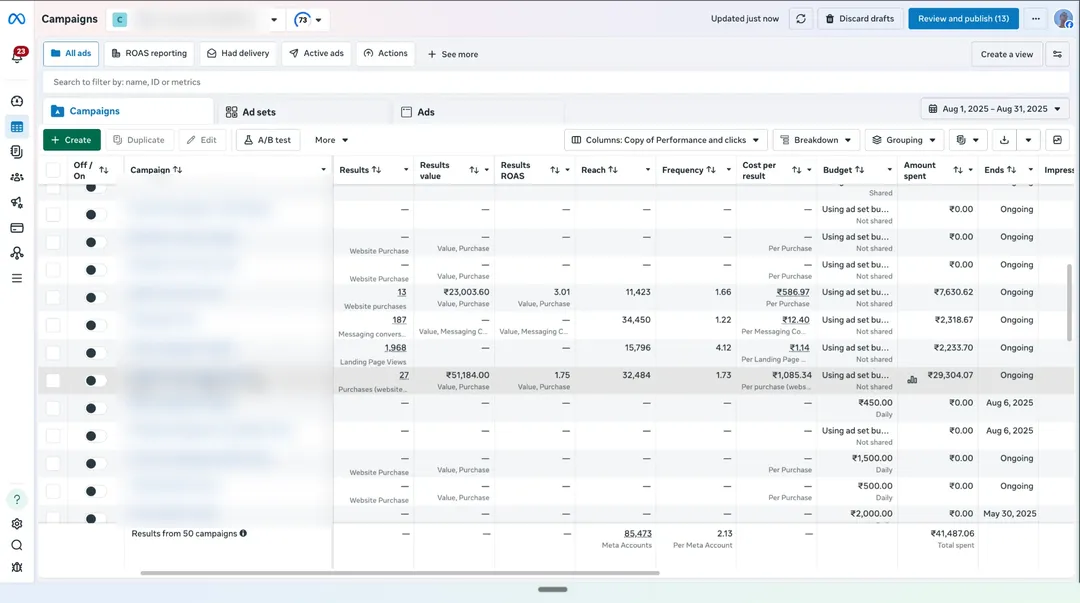Viewport: 1080px width, 603px height.
Task: Tick checkbox for the ₹2,233.70 campaign row
Action: point(53,353)
